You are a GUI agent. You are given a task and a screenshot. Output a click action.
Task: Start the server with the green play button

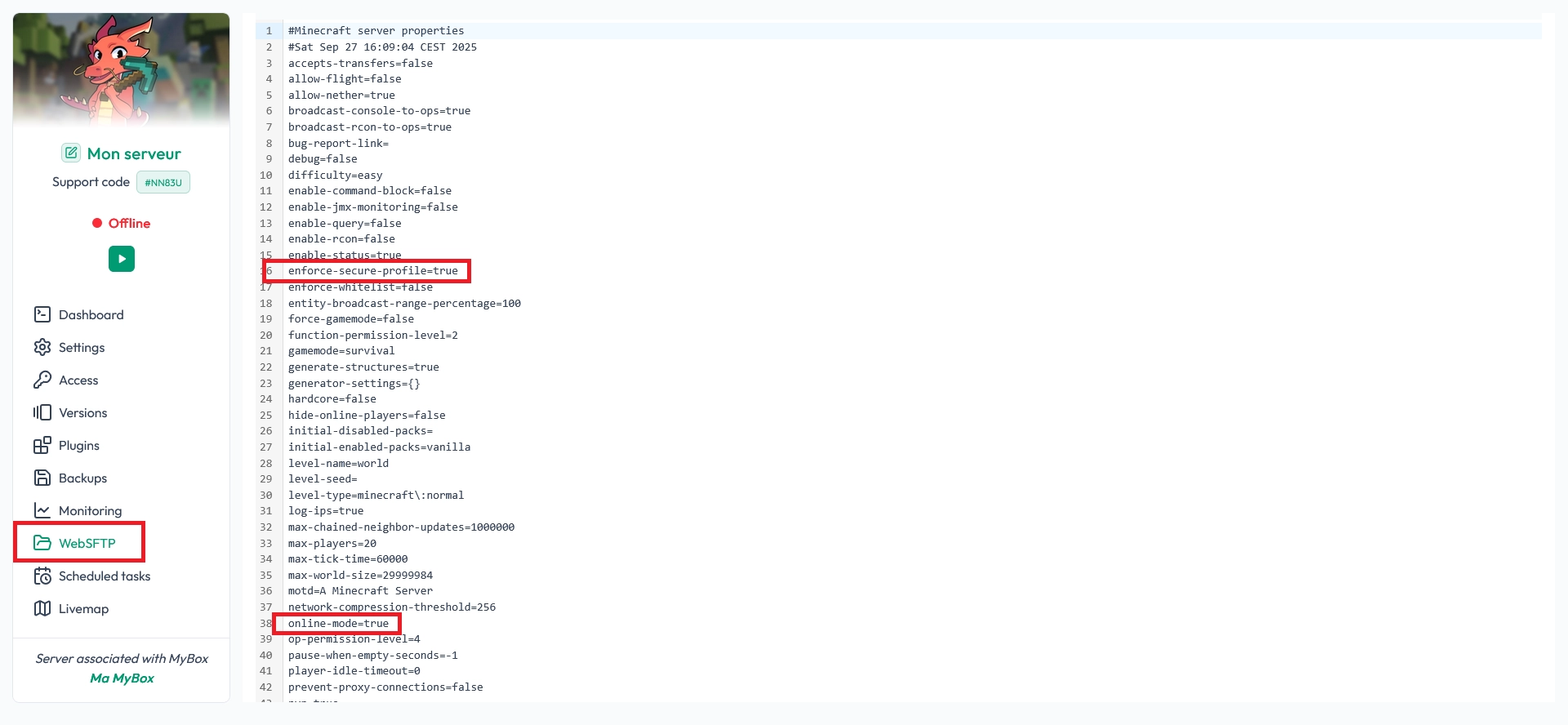point(122,259)
